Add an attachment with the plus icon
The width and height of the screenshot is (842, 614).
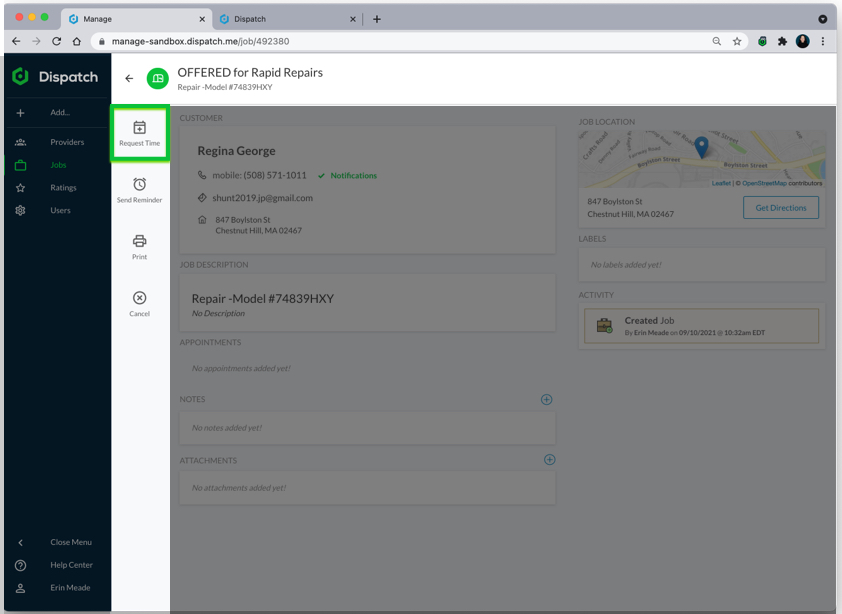pos(549,460)
